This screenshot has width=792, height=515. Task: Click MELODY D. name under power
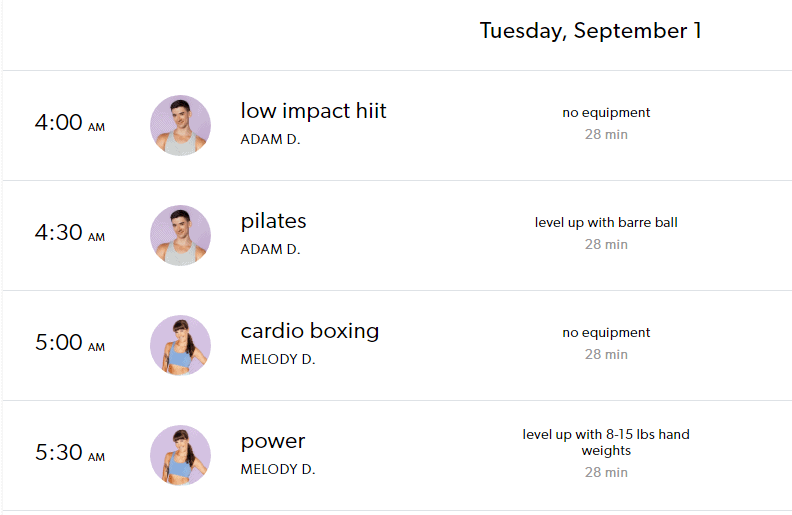click(x=278, y=470)
